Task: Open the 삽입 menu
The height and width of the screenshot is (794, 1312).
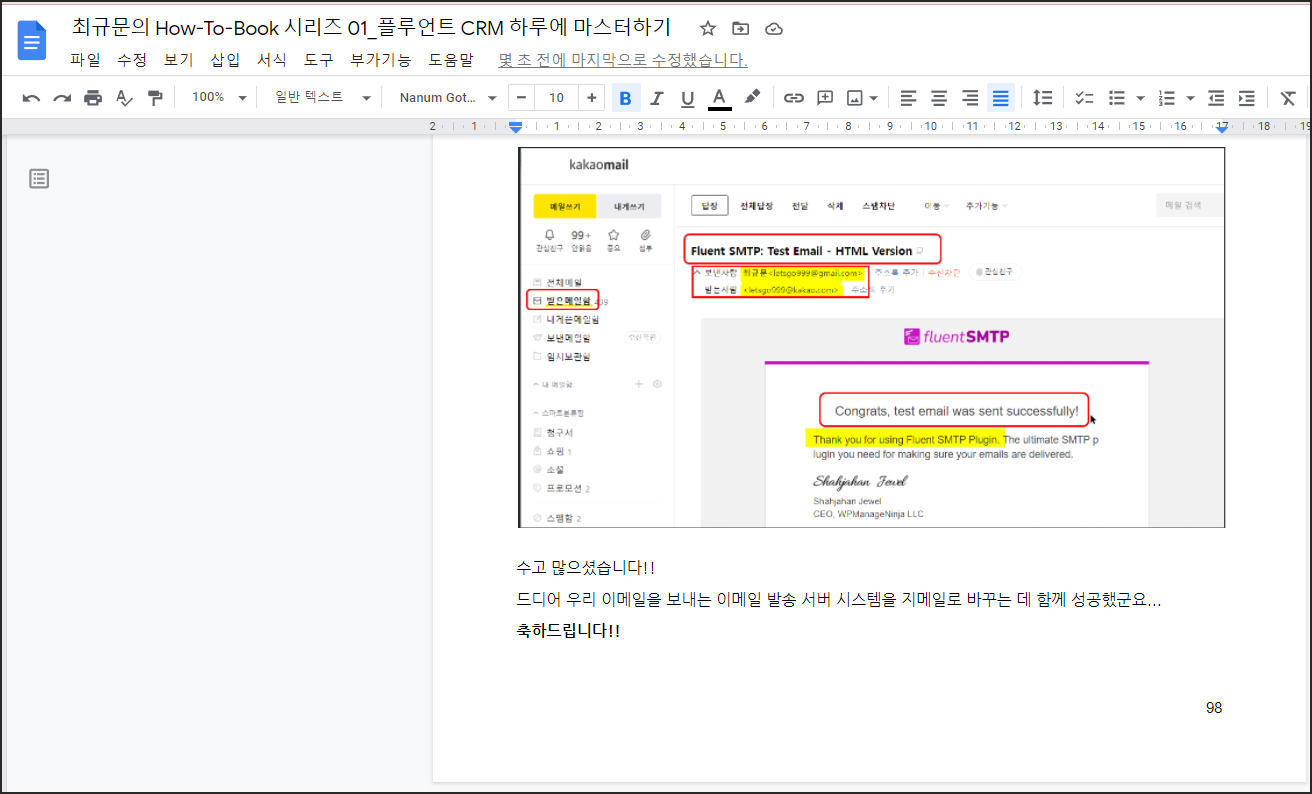Action: [x=225, y=60]
